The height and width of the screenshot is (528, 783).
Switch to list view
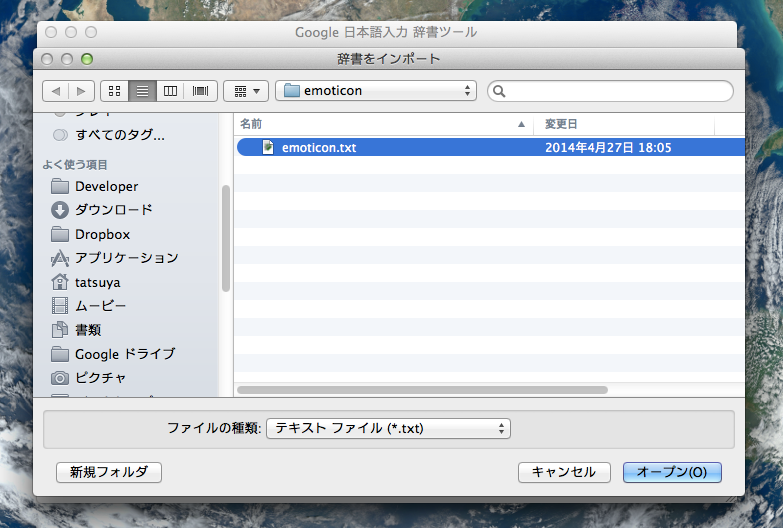tap(143, 91)
